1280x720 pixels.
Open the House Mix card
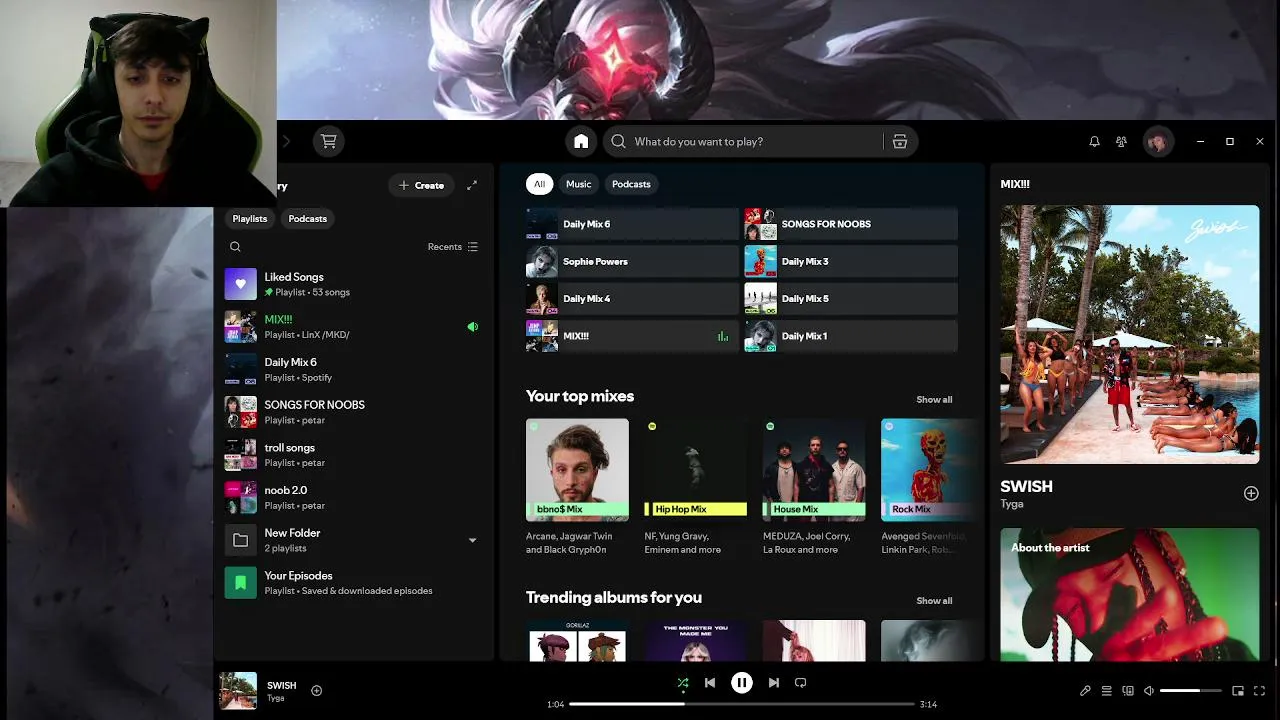pos(814,487)
